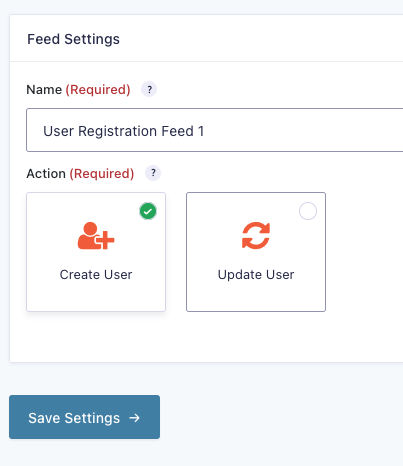This screenshot has width=403, height=466.
Task: Click the red Required text beside Action
Action: [x=102, y=174]
